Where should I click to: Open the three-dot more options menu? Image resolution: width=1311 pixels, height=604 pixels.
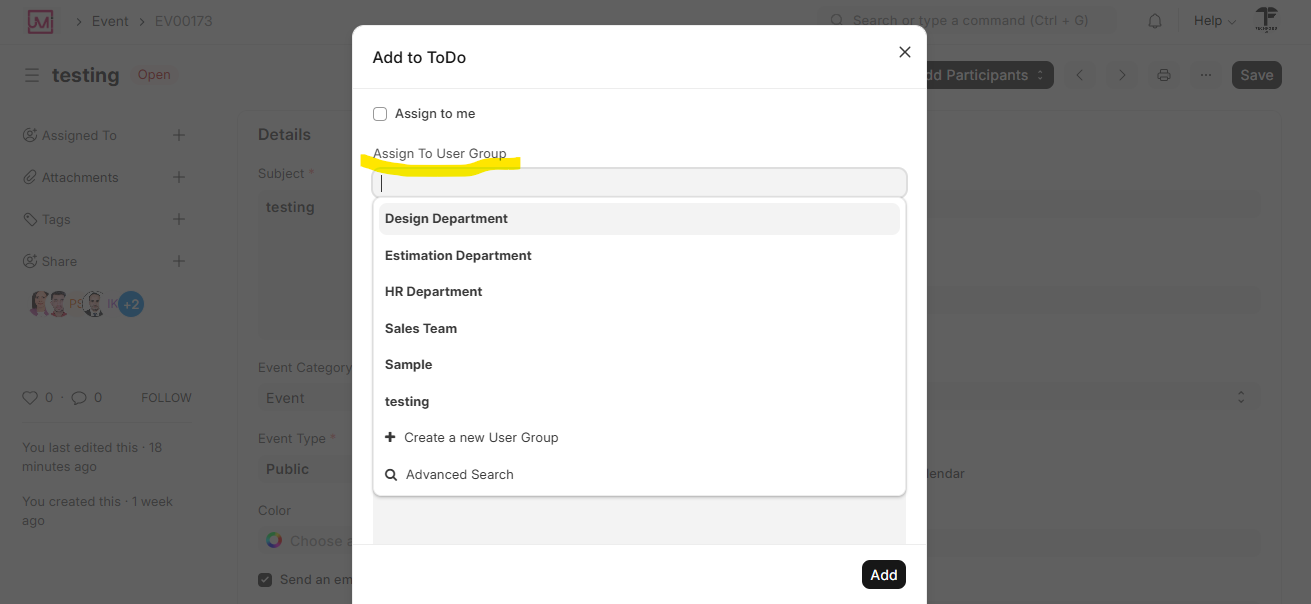pyautogui.click(x=1207, y=75)
